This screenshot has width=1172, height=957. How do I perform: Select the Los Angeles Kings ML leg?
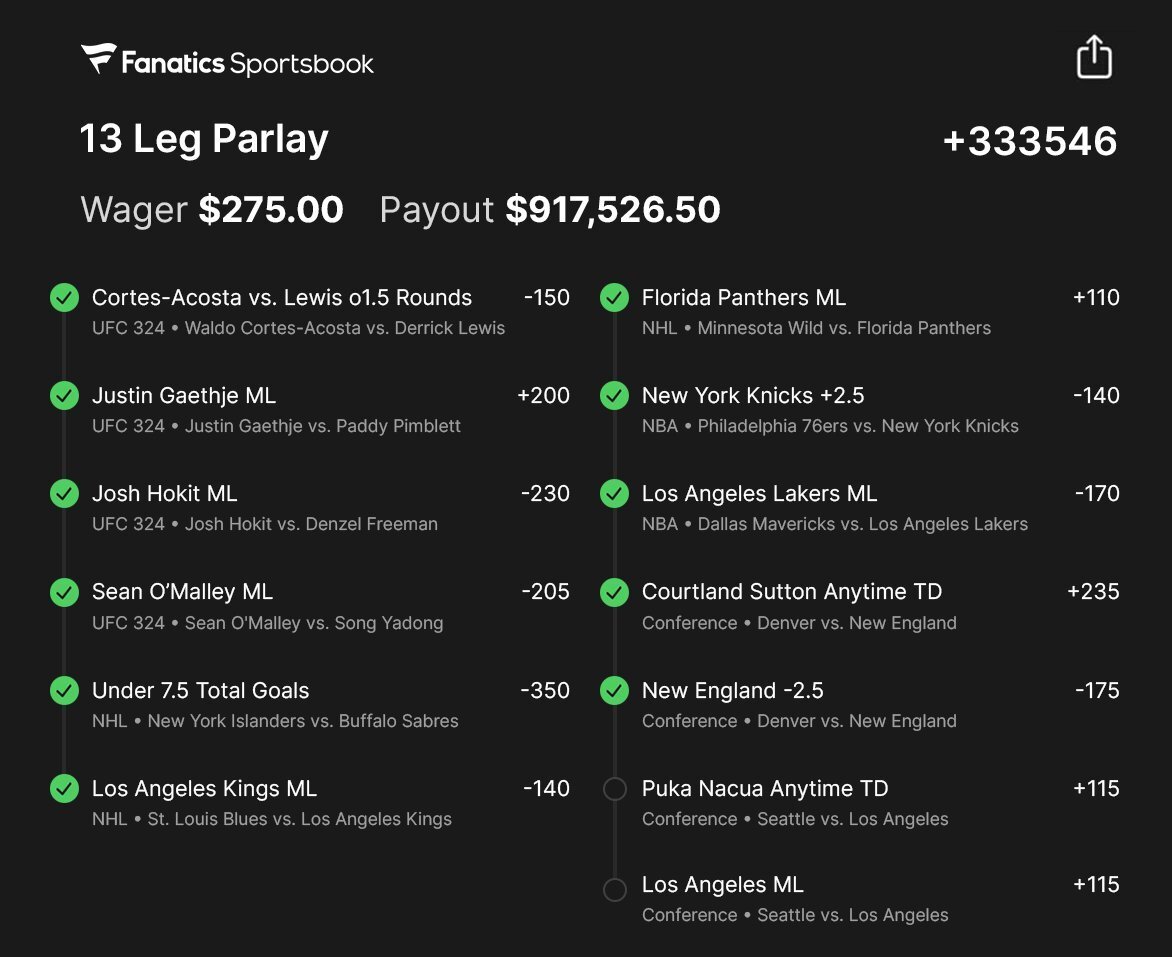pos(204,789)
